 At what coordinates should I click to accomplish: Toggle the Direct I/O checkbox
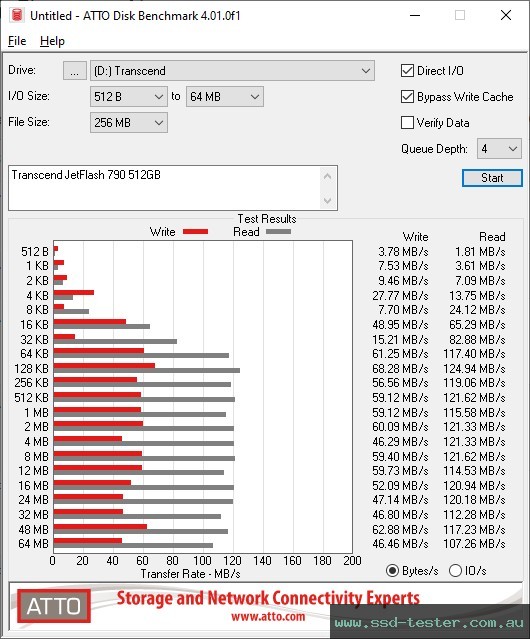[x=407, y=71]
